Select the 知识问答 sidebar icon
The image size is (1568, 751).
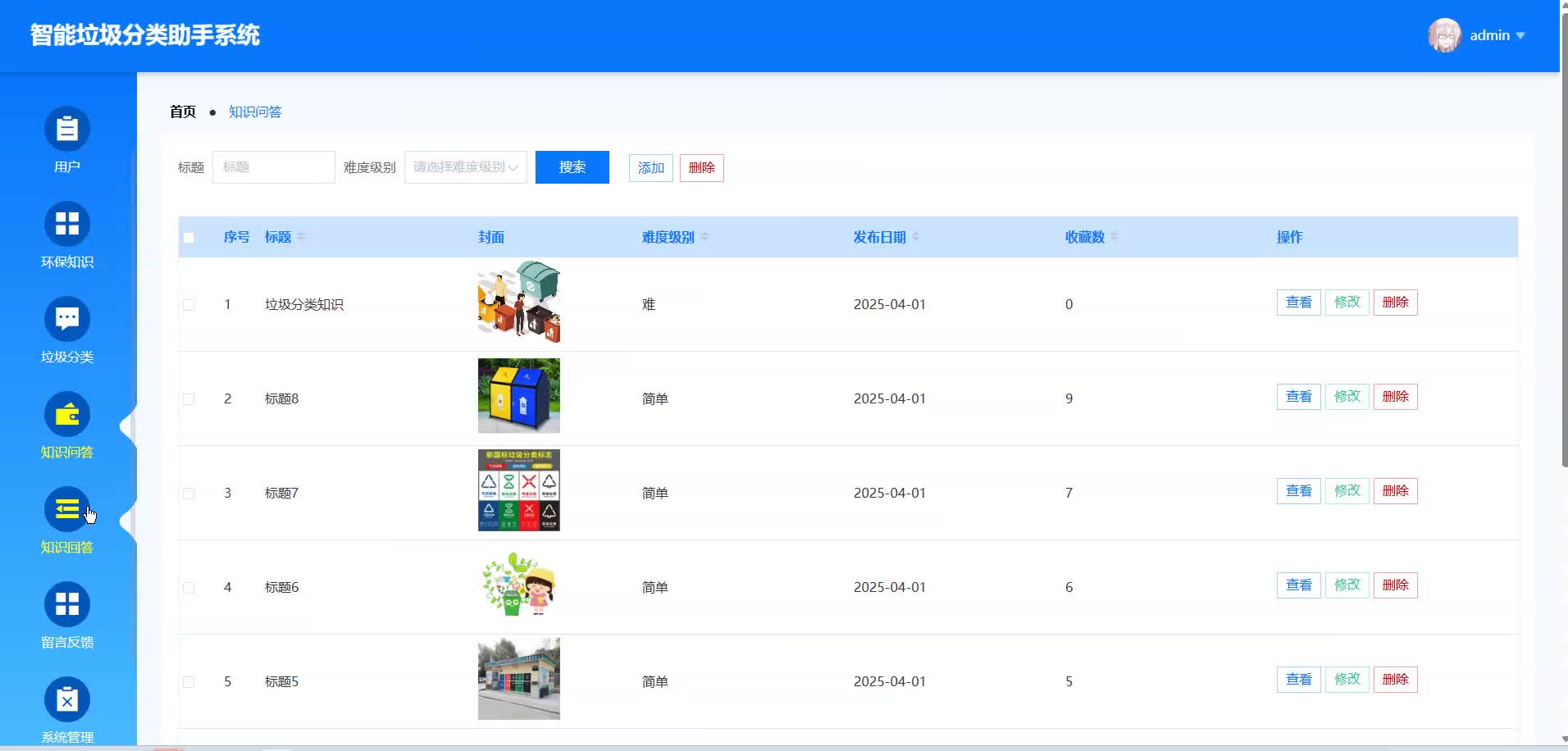point(67,414)
